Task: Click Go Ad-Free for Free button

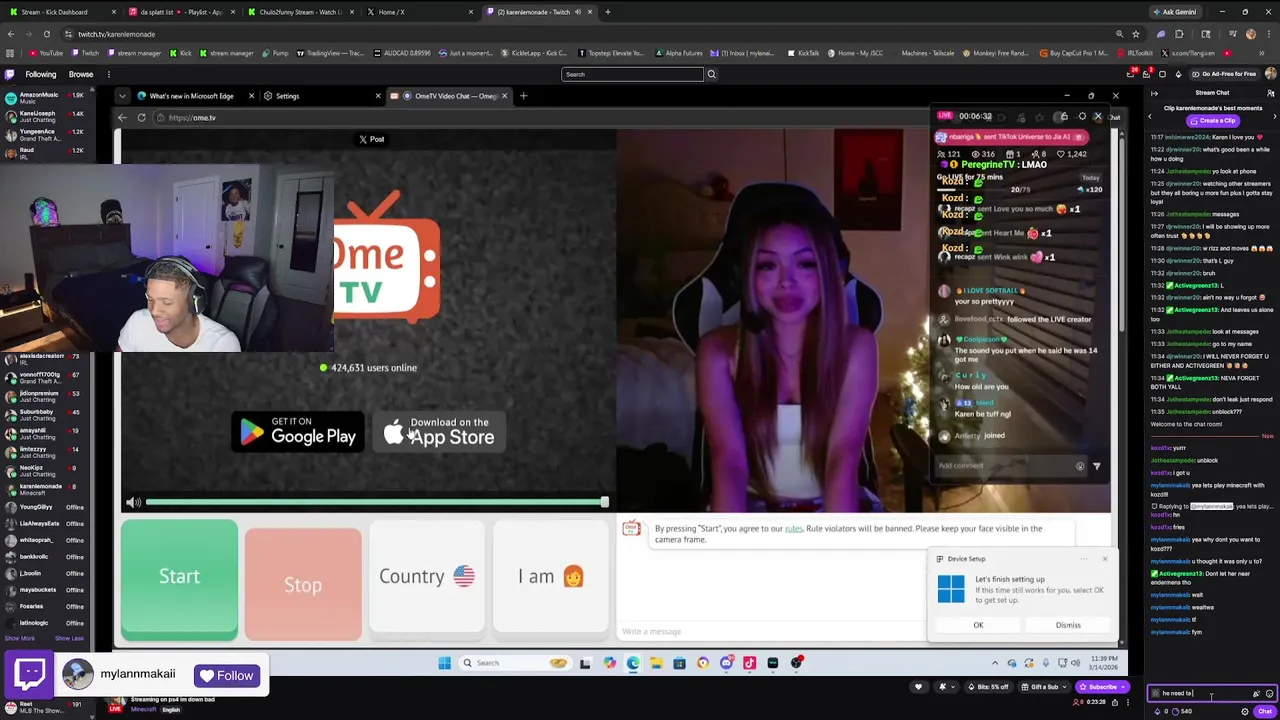Action: [x=1225, y=74]
